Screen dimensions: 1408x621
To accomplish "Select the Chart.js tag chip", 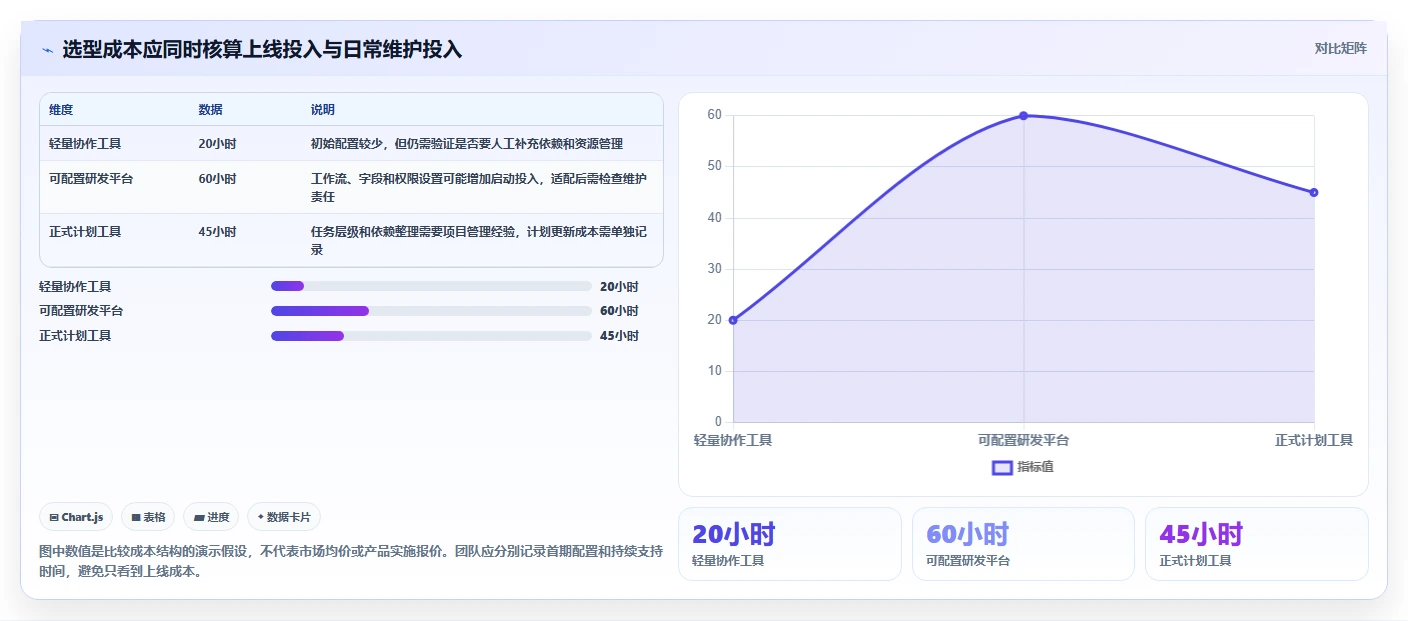I will [76, 517].
